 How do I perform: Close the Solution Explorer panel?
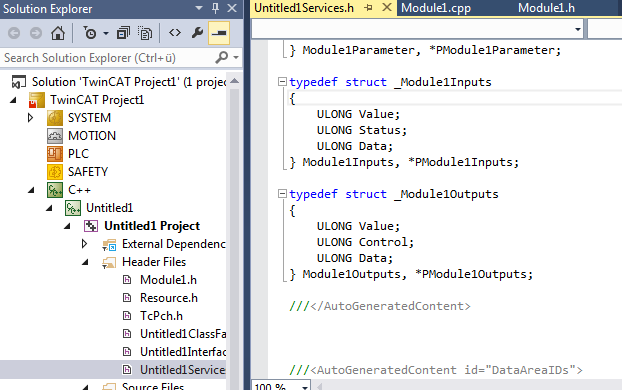click(x=232, y=8)
